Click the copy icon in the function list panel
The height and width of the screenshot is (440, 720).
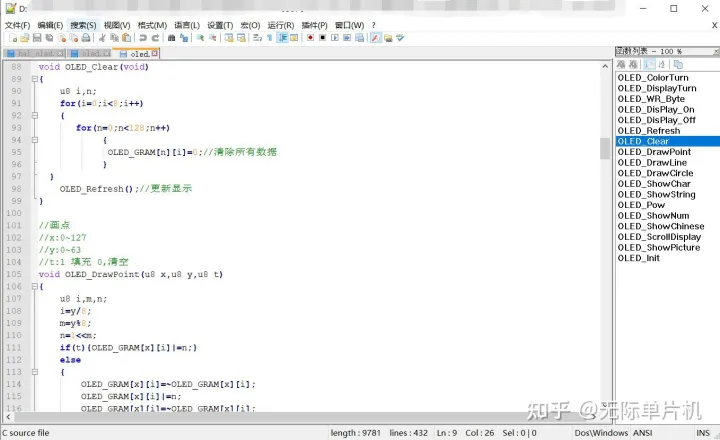[x=678, y=64]
